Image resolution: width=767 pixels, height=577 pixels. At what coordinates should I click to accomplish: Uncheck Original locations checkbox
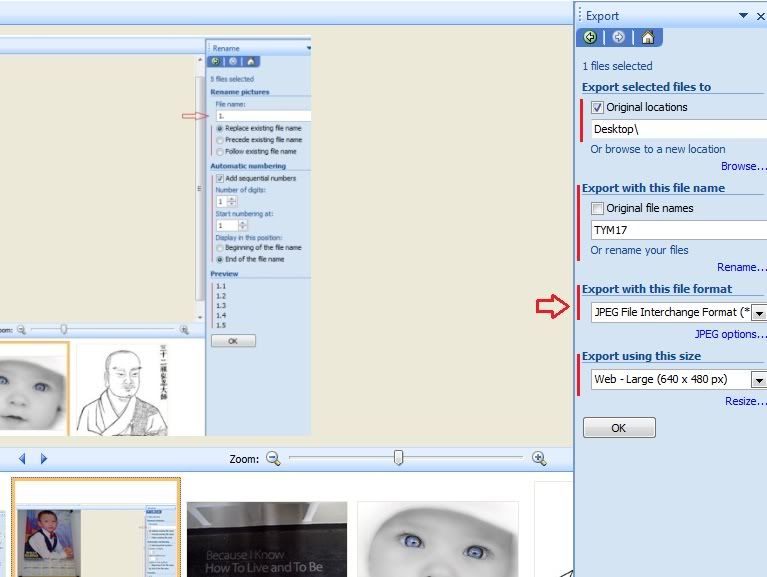pos(597,107)
